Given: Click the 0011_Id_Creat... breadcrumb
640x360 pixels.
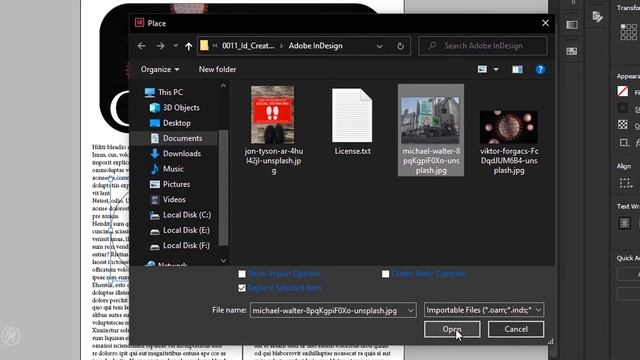Looking at the screenshot, I should [248, 46].
